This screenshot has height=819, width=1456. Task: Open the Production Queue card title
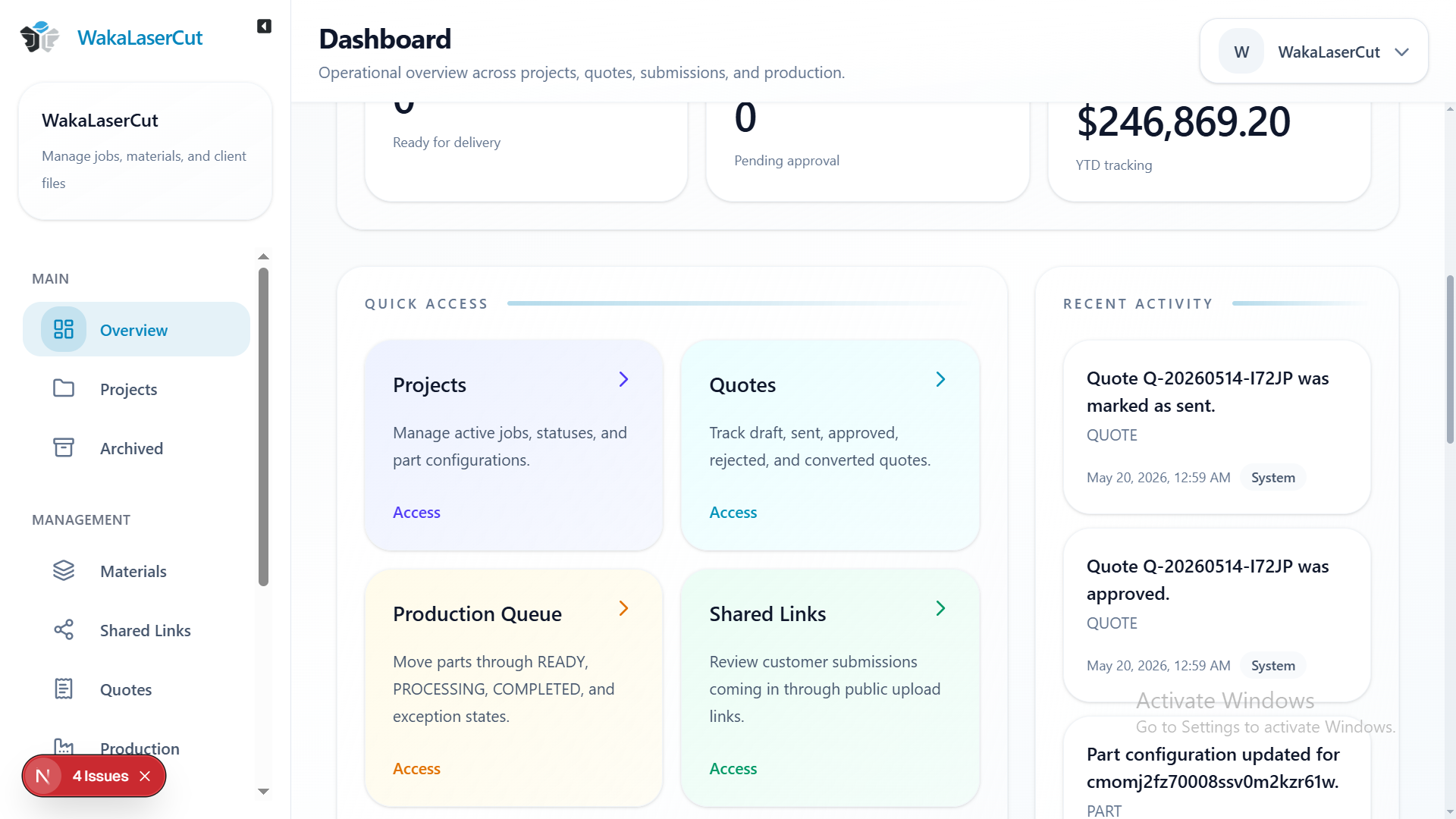coord(477,613)
